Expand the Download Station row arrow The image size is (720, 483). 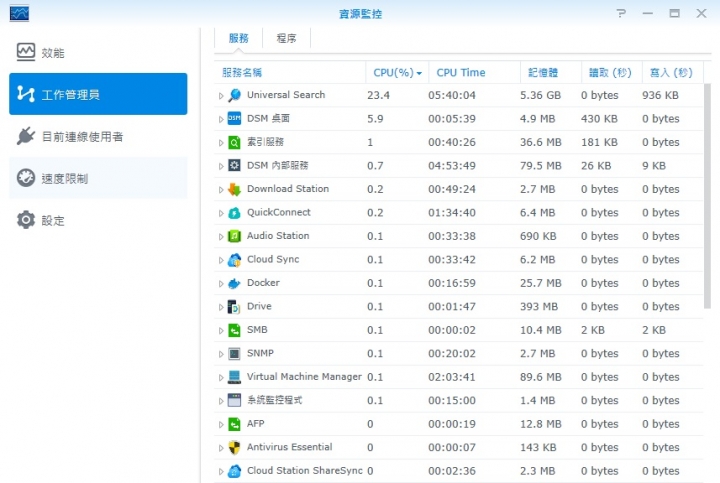221,189
